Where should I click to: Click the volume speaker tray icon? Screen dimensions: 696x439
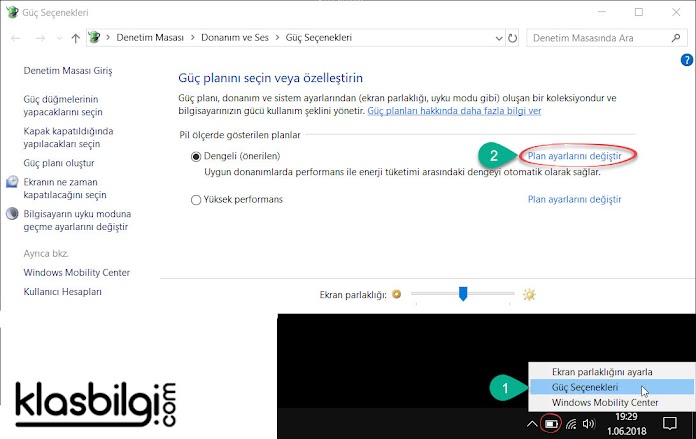coord(589,424)
